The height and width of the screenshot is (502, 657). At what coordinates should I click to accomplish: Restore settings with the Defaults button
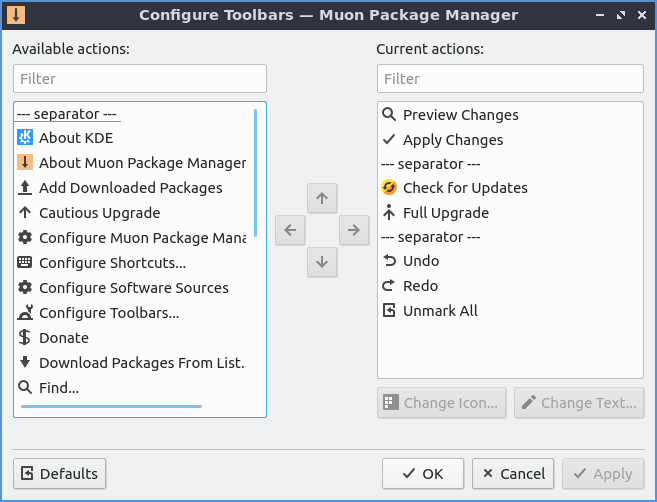[x=60, y=474]
